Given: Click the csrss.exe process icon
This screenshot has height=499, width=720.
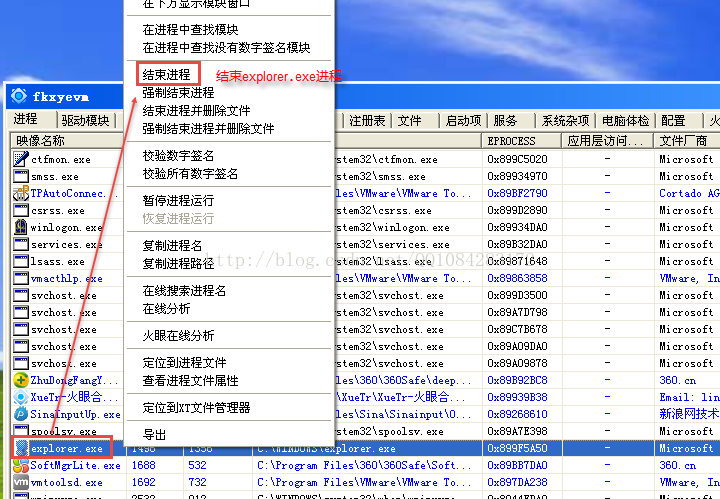Looking at the screenshot, I should click(21, 210).
